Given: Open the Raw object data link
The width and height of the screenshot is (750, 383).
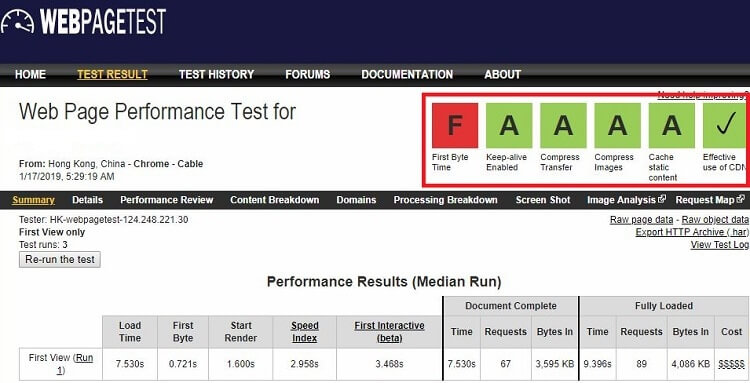Looking at the screenshot, I should (x=715, y=220).
